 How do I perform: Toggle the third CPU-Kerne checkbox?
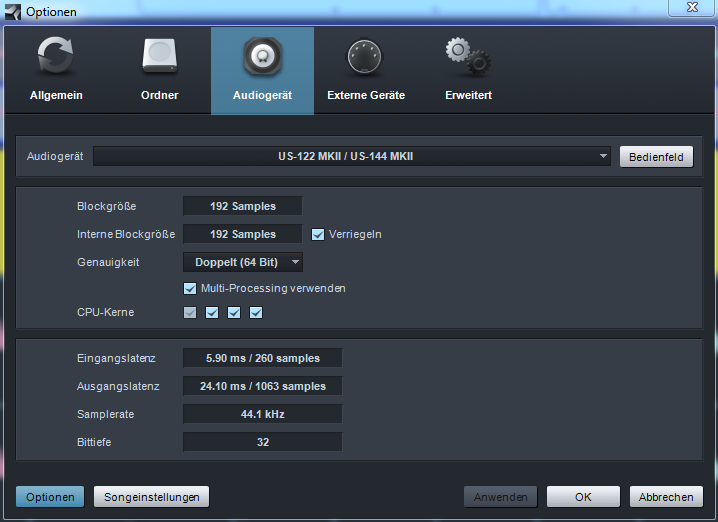(234, 313)
